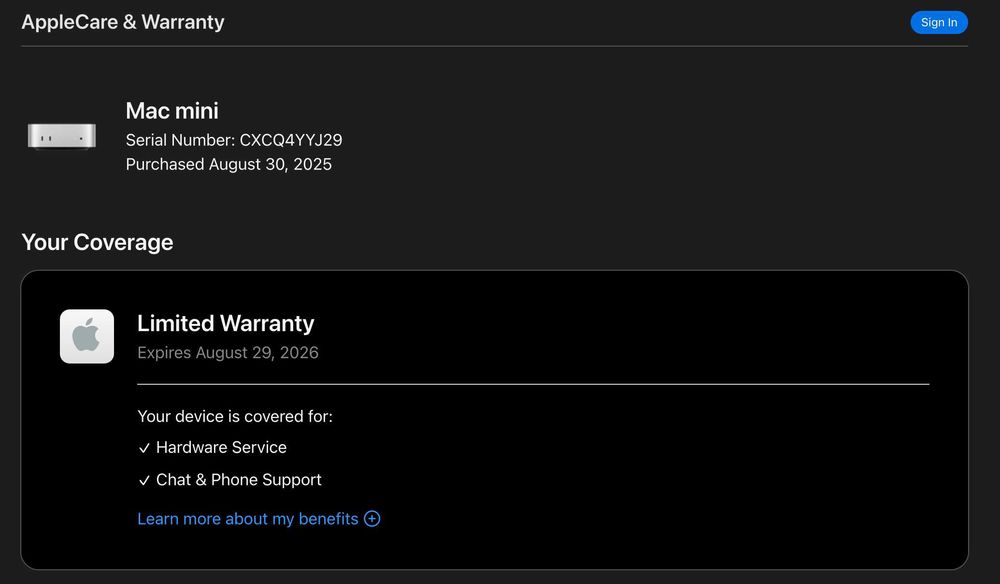Click the Sign In button
This screenshot has width=1000, height=584.
938,22
